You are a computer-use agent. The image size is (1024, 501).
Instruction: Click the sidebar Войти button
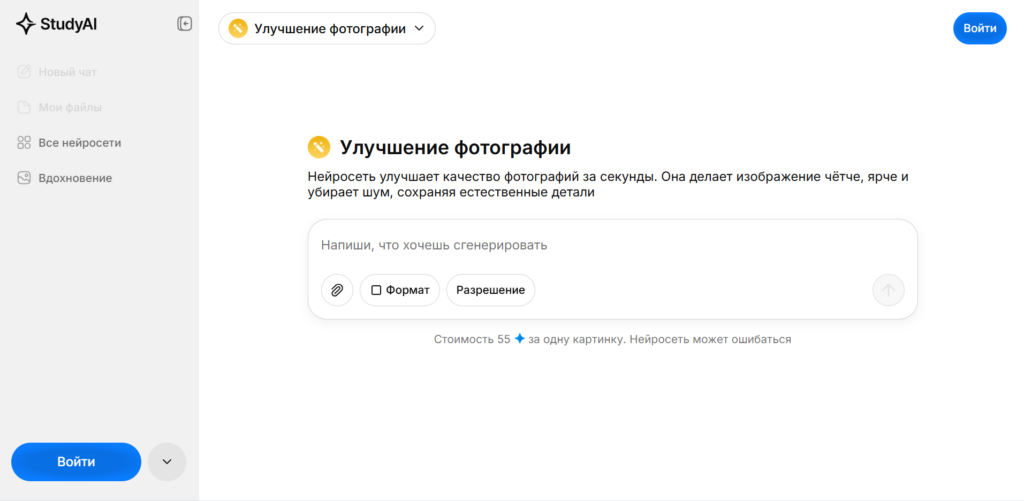(x=76, y=462)
